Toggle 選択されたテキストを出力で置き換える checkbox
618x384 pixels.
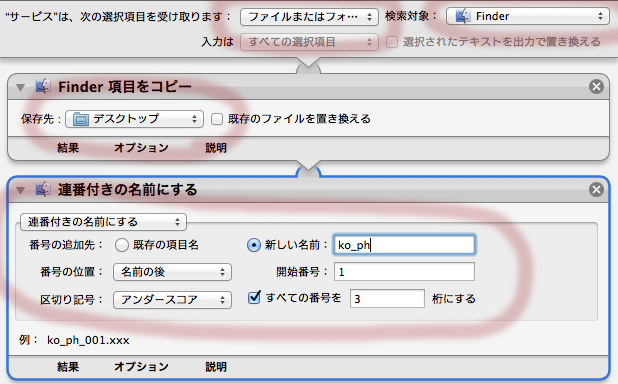(x=392, y=42)
